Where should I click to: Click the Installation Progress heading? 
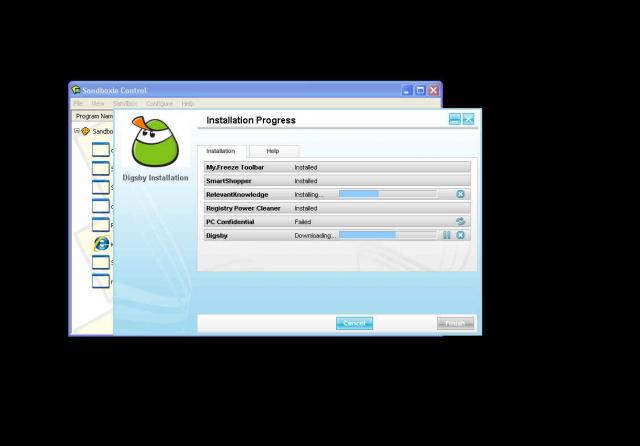251,120
